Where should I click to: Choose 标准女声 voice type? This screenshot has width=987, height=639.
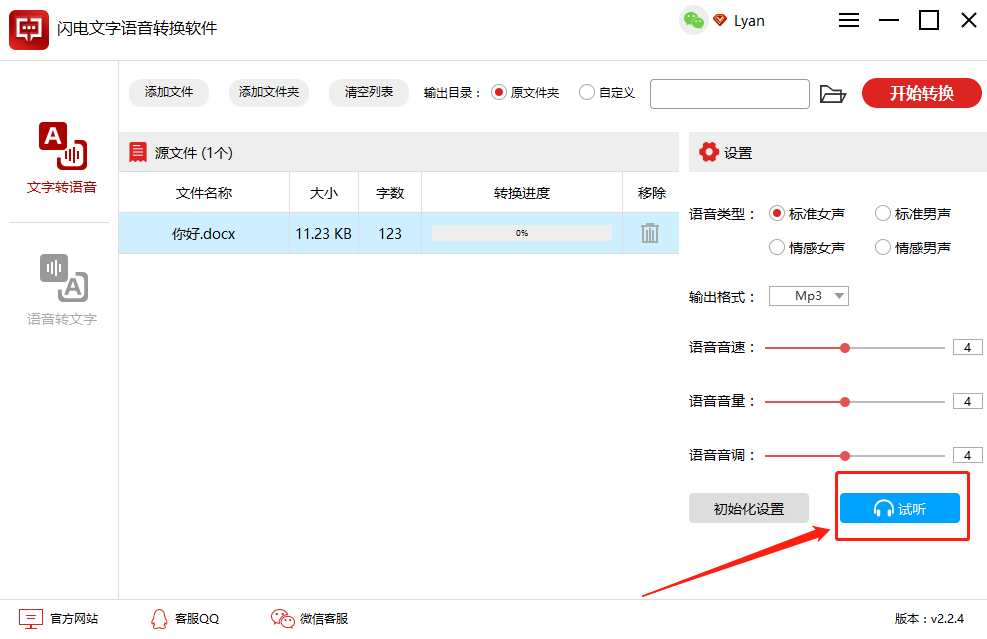[x=807, y=214]
